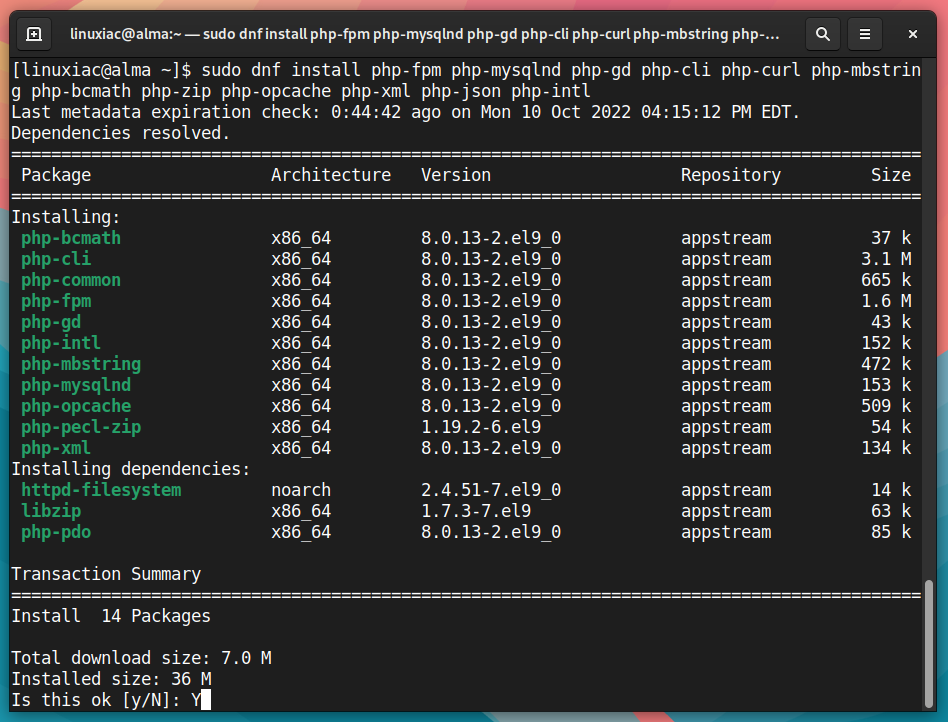Click the httpd-filesystem dependency name
Screen dimensions: 948x722
101,490
